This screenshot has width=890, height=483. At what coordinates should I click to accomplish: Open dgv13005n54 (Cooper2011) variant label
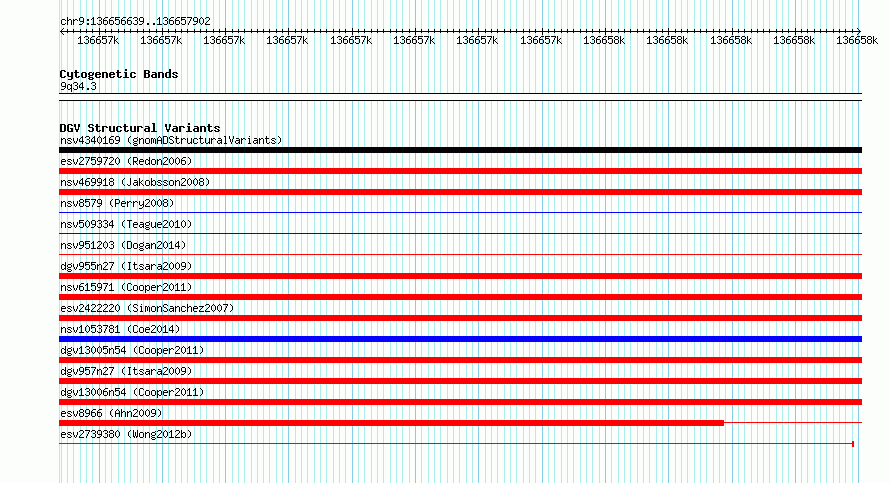[x=132, y=350]
